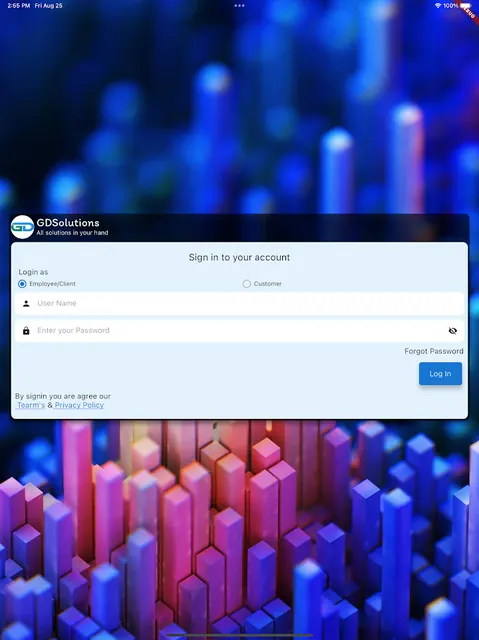Click the Log In button

click(x=440, y=373)
